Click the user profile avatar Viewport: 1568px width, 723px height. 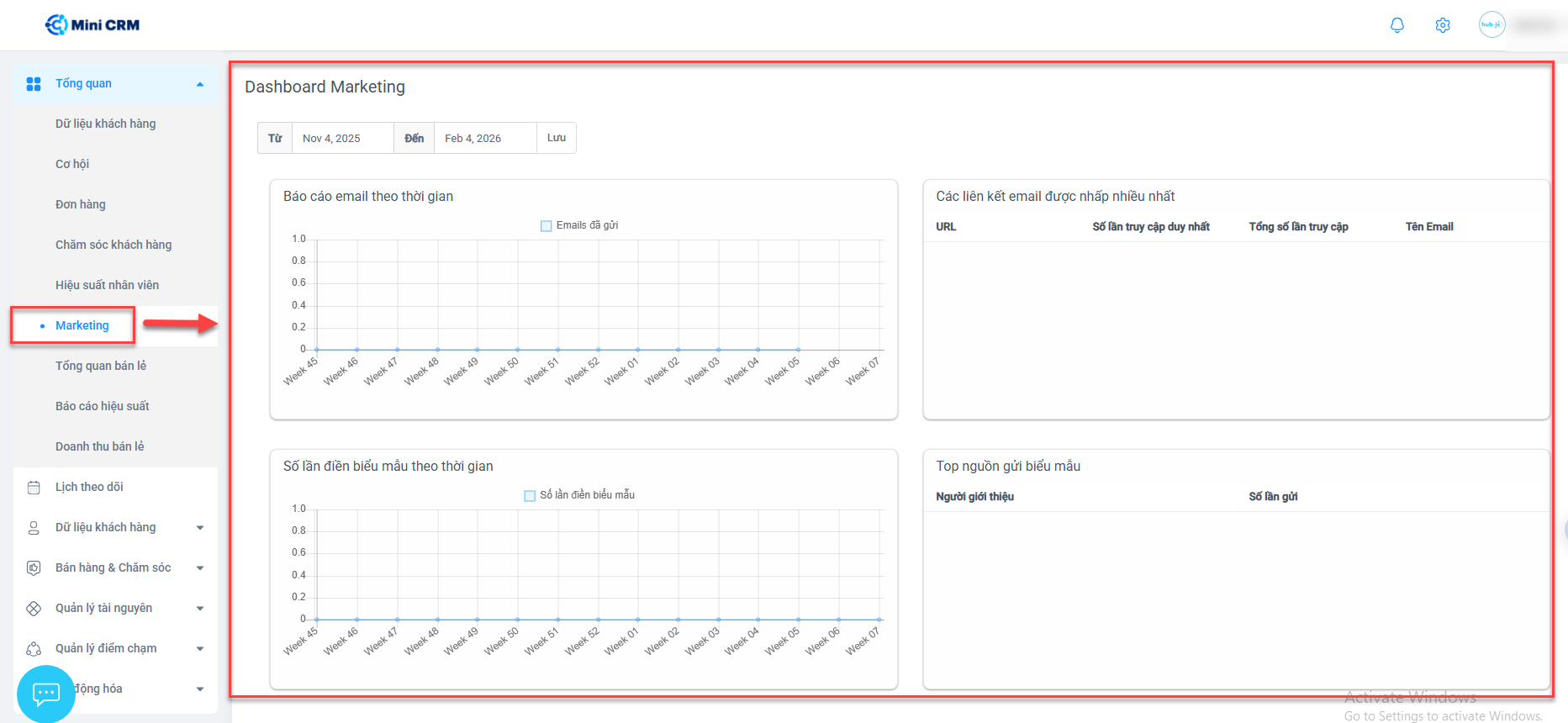tap(1491, 24)
